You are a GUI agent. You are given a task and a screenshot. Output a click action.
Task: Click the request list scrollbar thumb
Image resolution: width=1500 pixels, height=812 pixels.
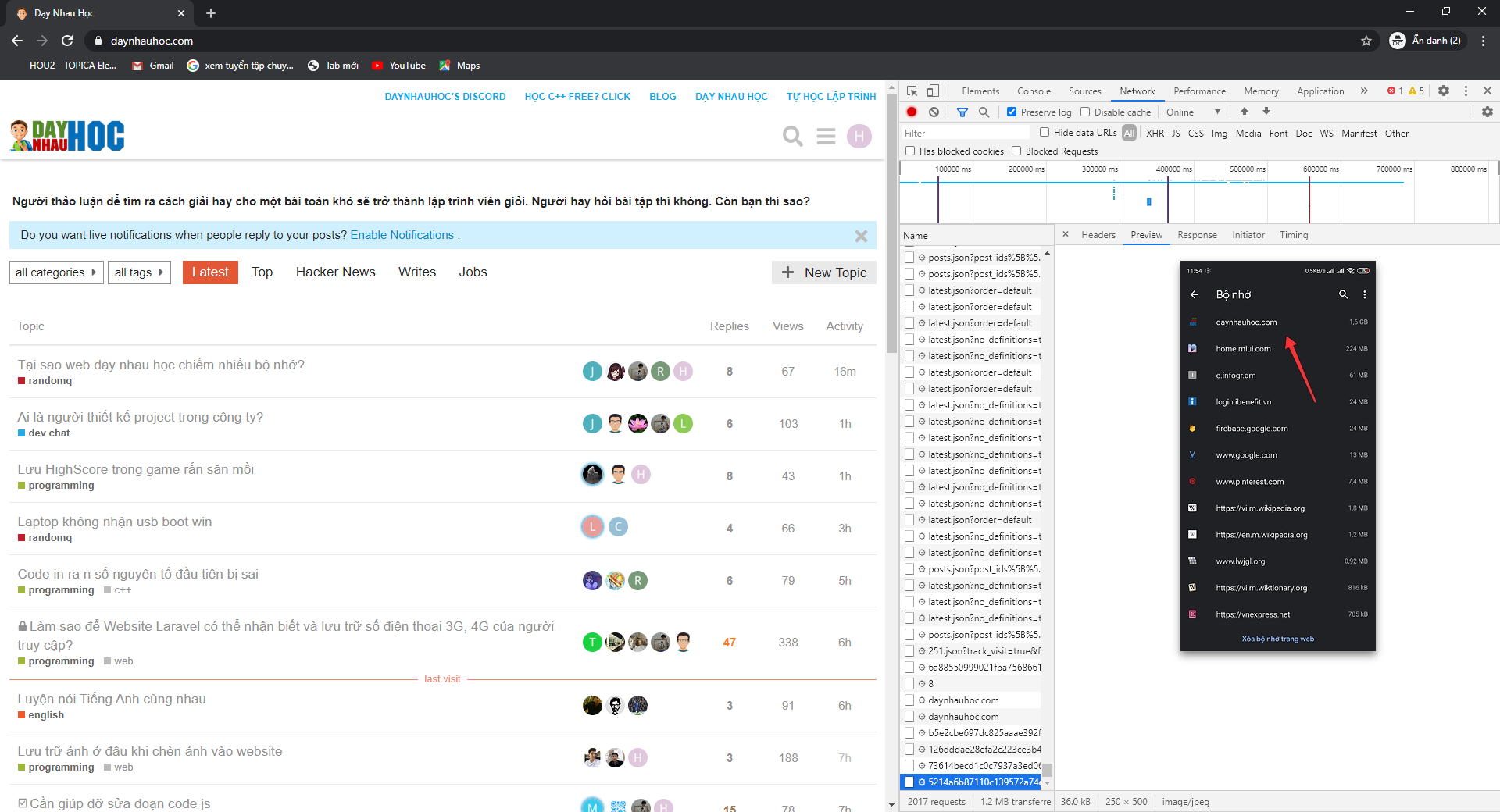click(x=1047, y=769)
